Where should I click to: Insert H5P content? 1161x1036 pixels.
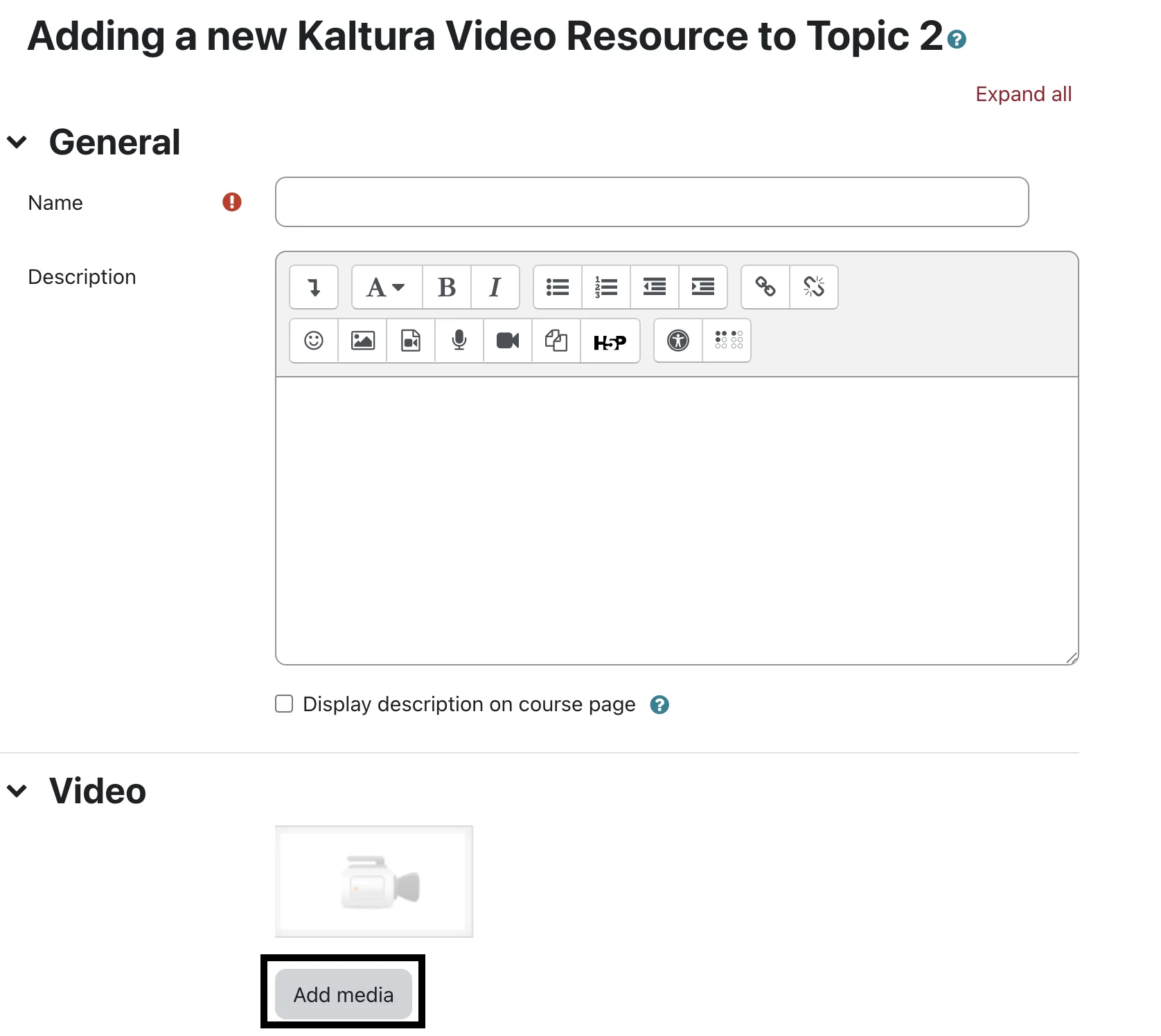pyautogui.click(x=610, y=341)
